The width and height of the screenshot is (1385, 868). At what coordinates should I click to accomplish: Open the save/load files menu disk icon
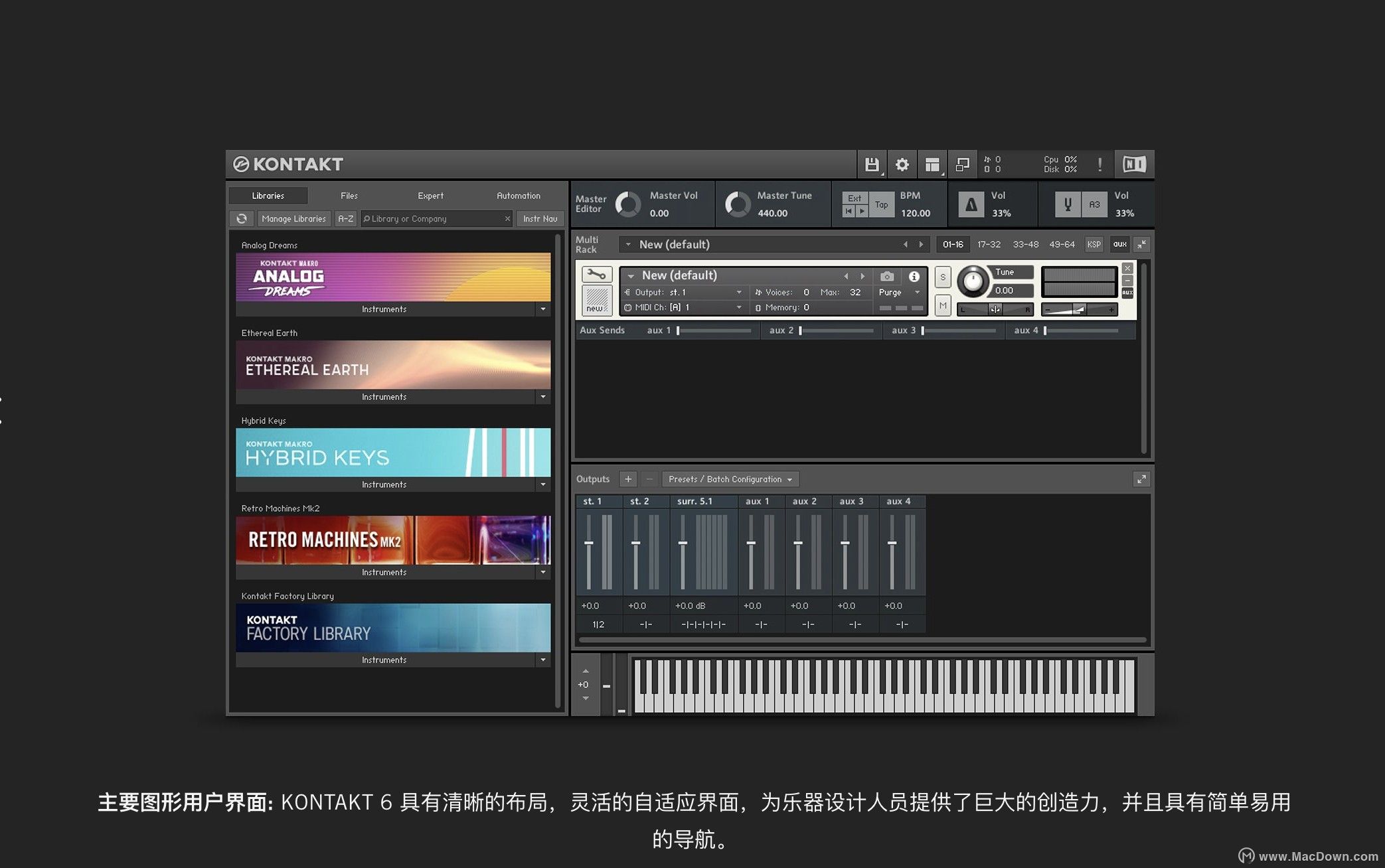click(872, 165)
